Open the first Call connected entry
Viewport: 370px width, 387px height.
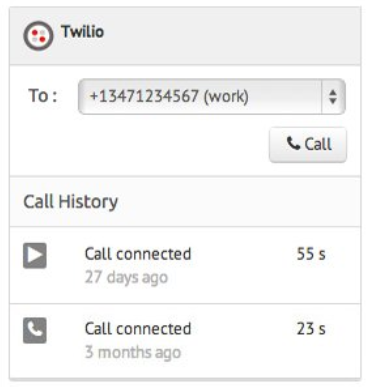click(x=138, y=254)
